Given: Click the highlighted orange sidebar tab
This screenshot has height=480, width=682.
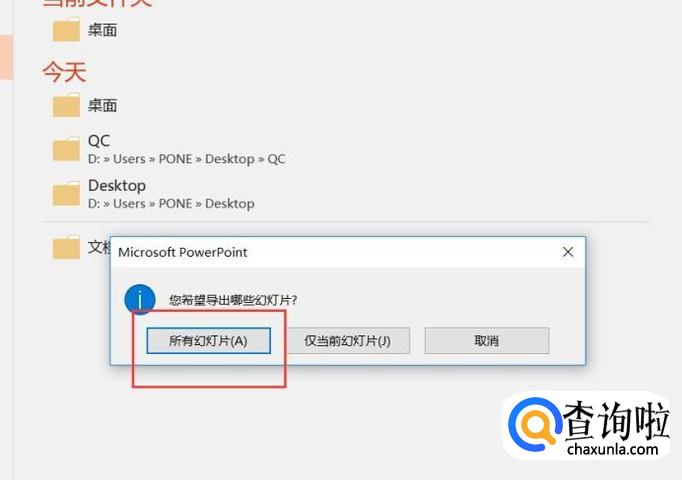Looking at the screenshot, I should pyautogui.click(x=6, y=57).
